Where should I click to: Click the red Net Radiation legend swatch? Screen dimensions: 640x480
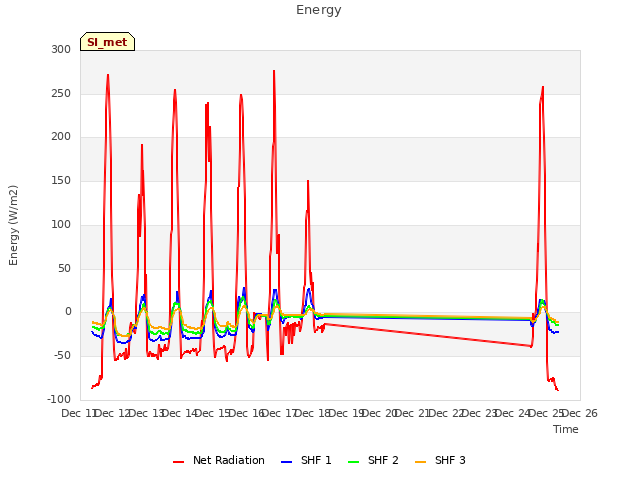(178, 462)
